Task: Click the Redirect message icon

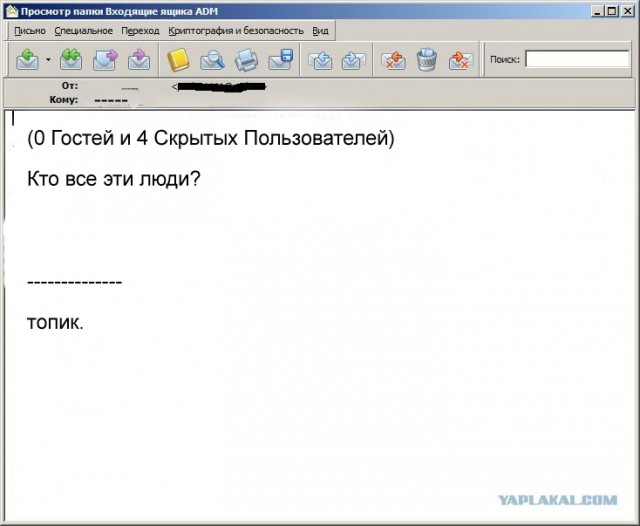Action: (x=139, y=60)
